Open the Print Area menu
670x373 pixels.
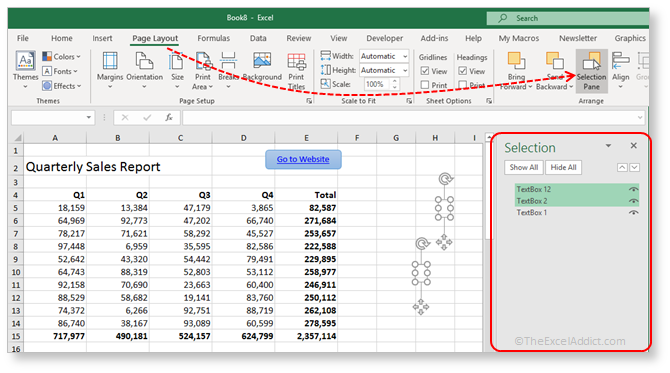[x=203, y=70]
